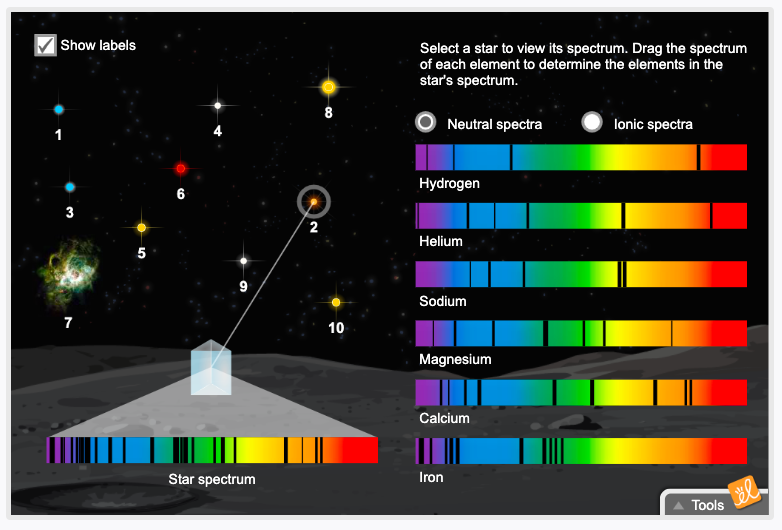
Task: Select yellow star number 8
Action: (328, 87)
